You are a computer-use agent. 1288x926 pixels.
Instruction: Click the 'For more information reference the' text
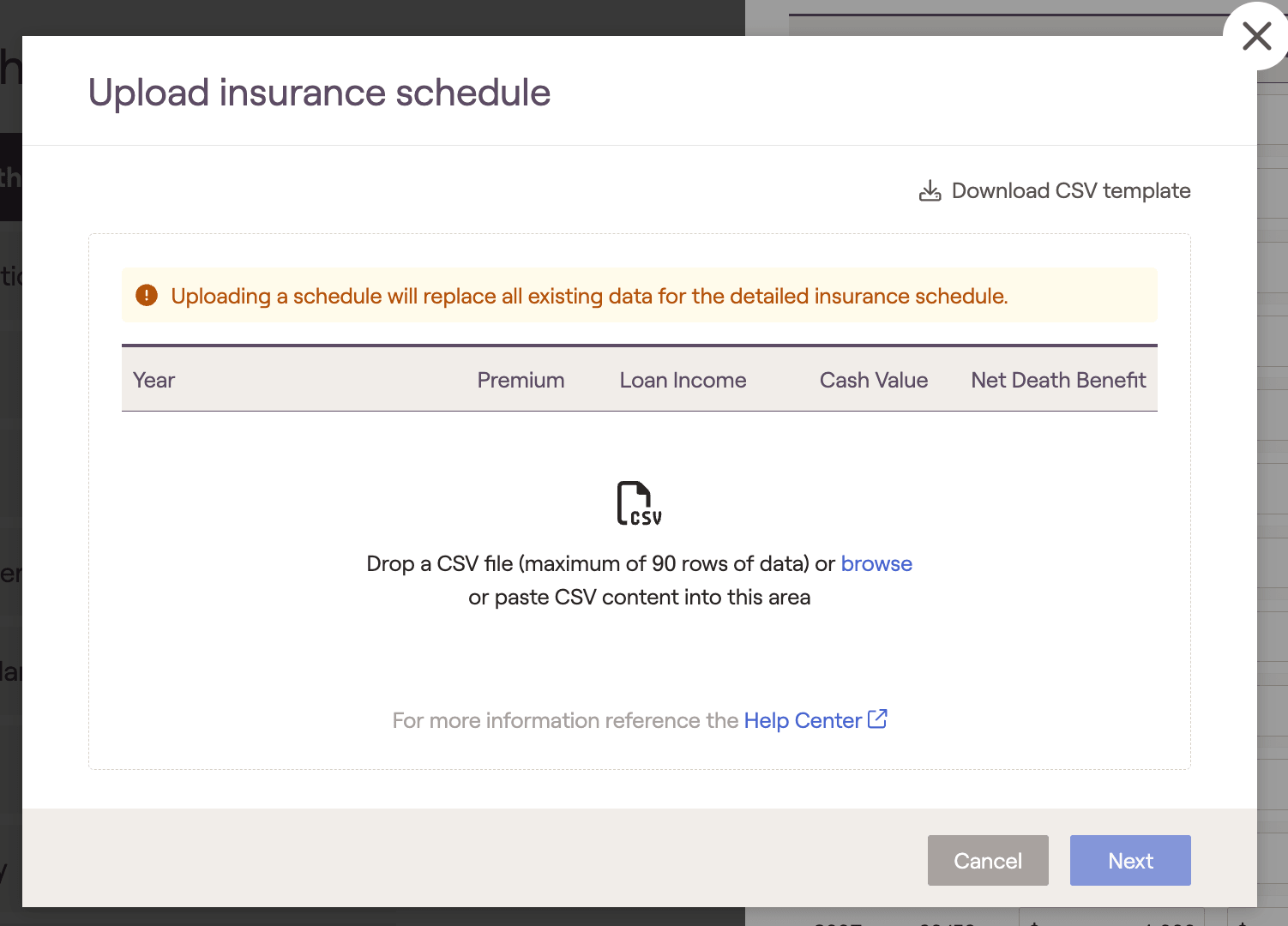click(x=564, y=721)
